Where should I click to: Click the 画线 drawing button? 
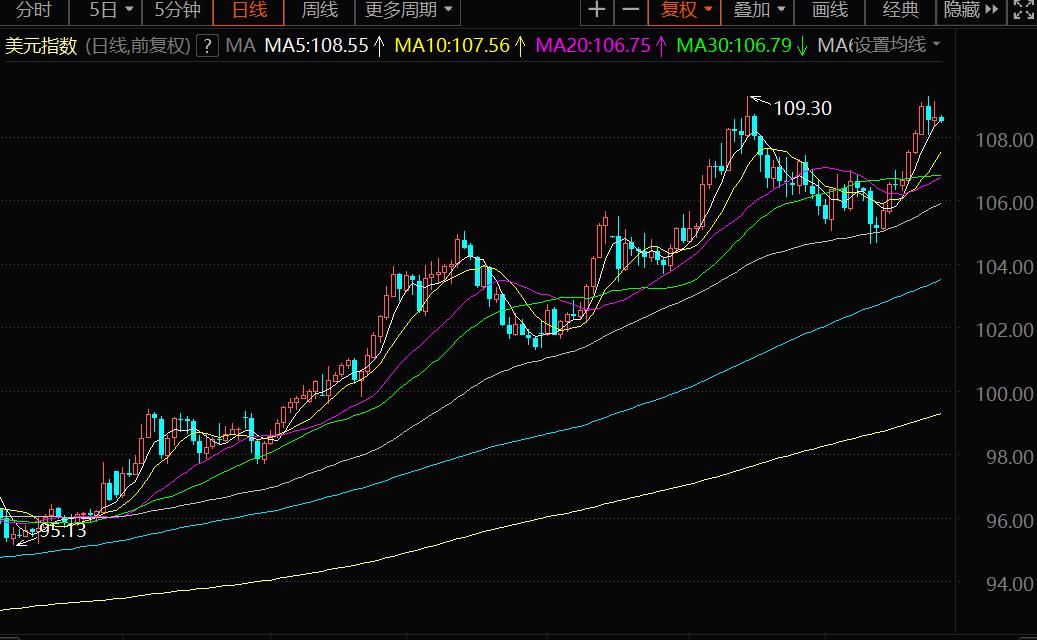[829, 10]
